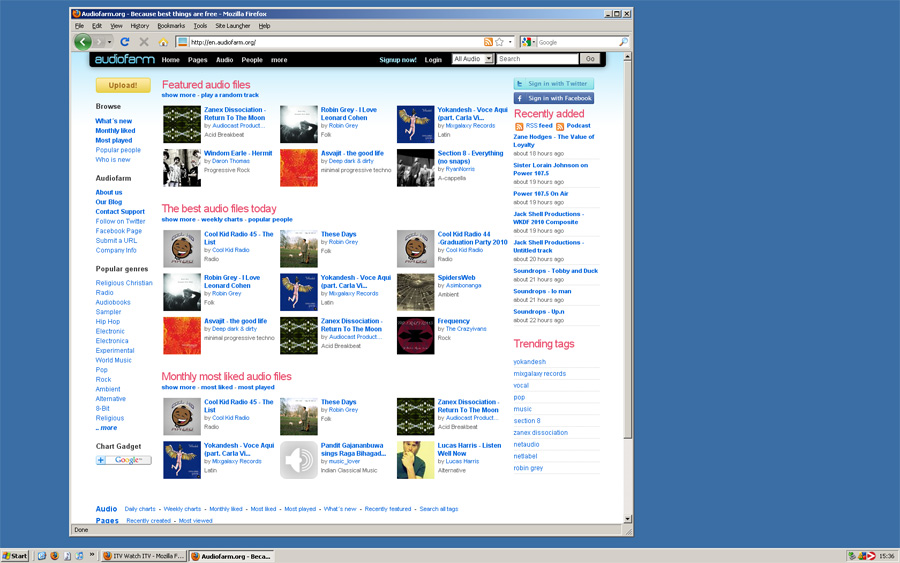
Task: Click the Firefox back arrow button
Action: click(x=83, y=41)
